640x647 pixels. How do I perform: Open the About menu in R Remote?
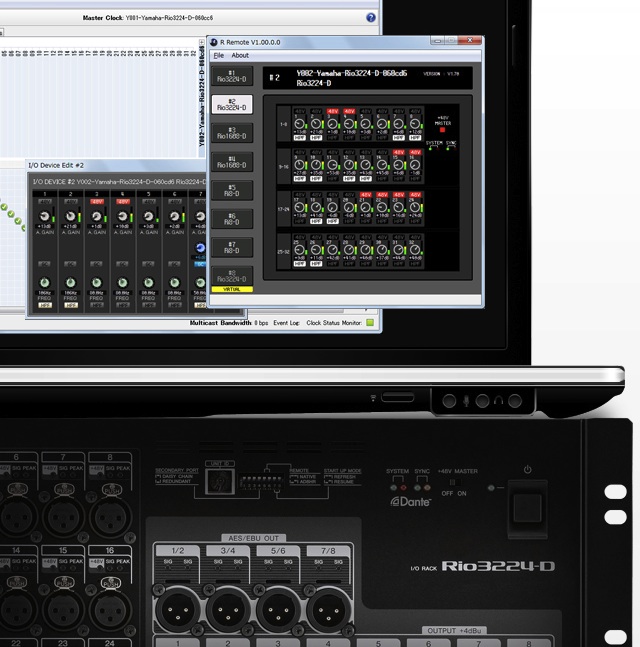pos(240,55)
